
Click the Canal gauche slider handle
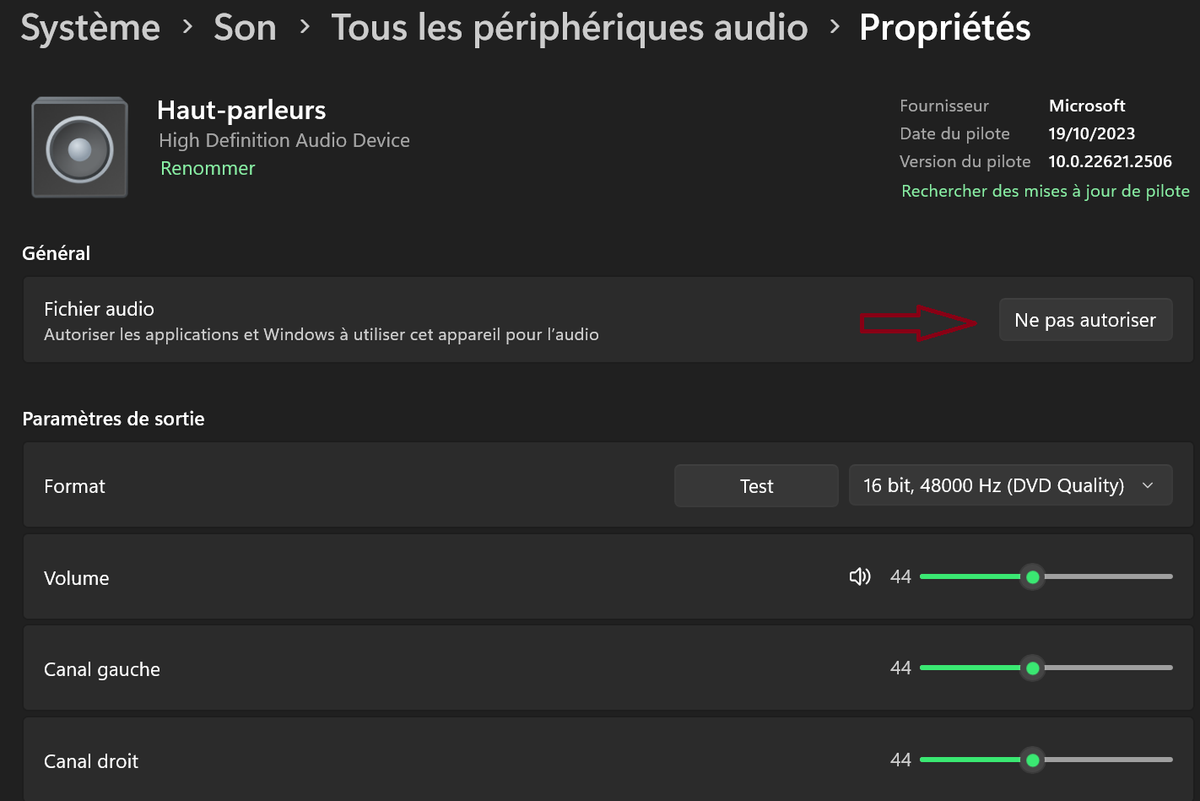(x=1032, y=668)
